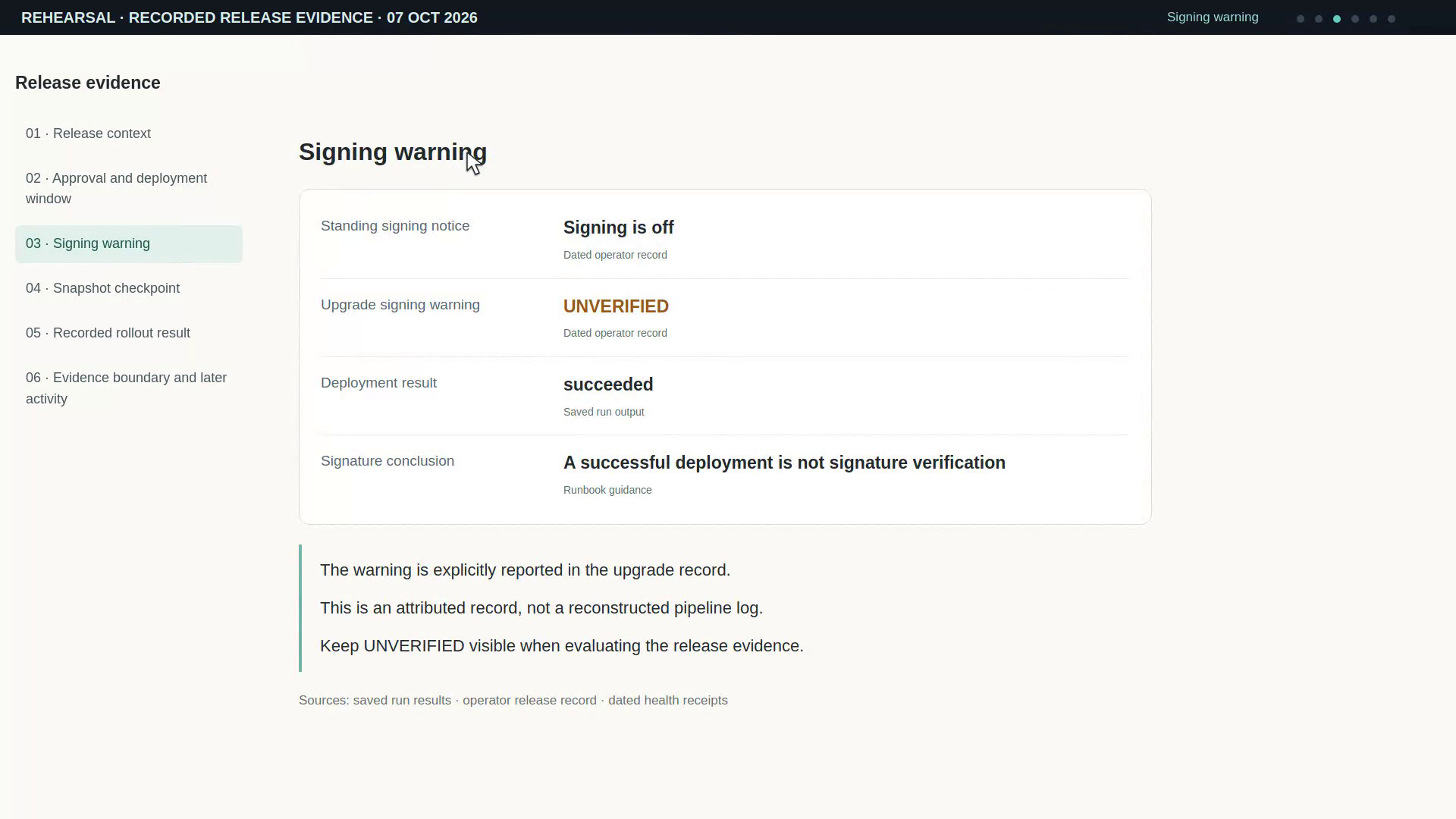
Task: Select the sixth progress dot in header
Action: pos(1392,19)
